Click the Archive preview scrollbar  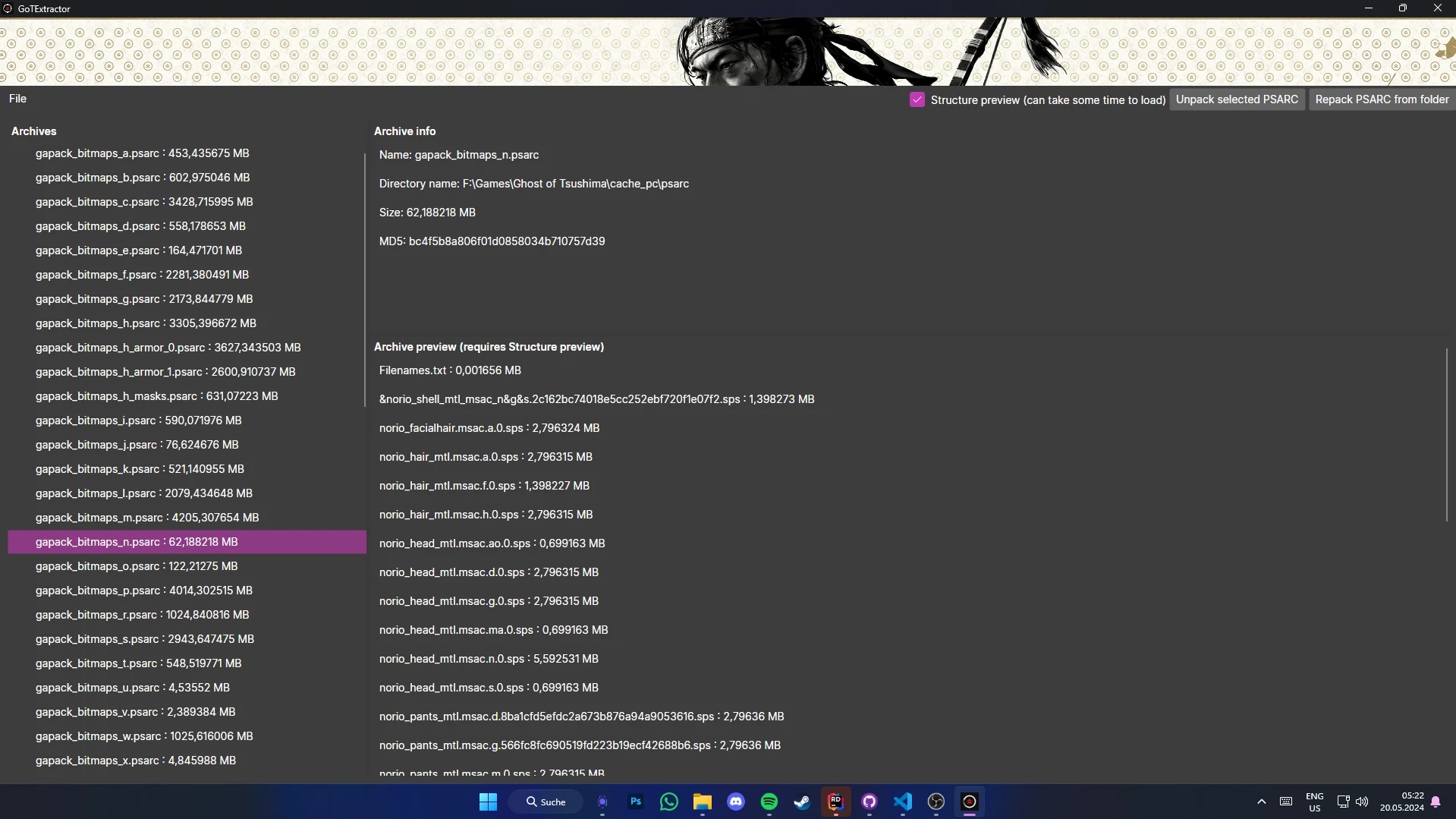(1447, 434)
